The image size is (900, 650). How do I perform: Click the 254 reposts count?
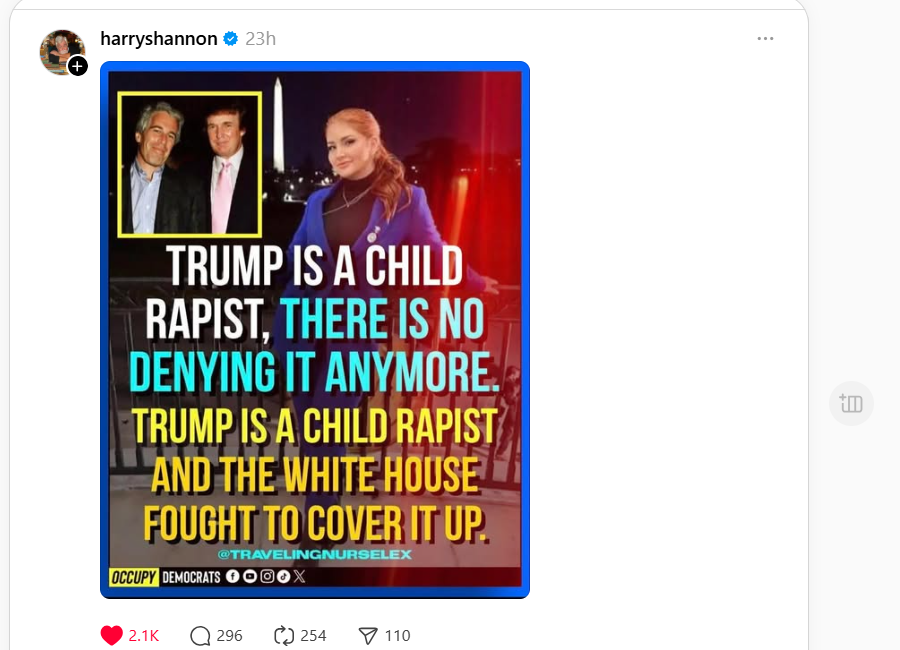tap(313, 635)
